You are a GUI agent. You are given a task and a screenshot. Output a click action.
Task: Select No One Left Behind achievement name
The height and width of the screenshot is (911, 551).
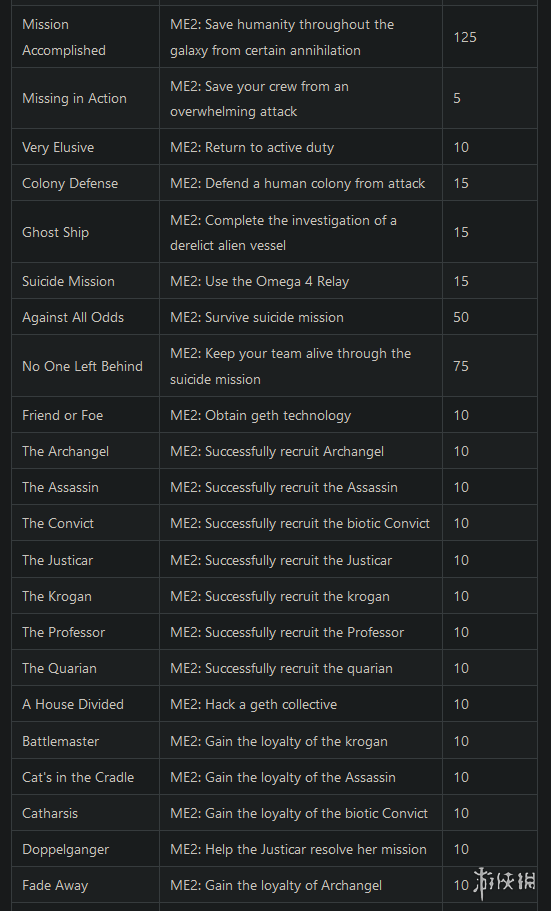point(82,366)
